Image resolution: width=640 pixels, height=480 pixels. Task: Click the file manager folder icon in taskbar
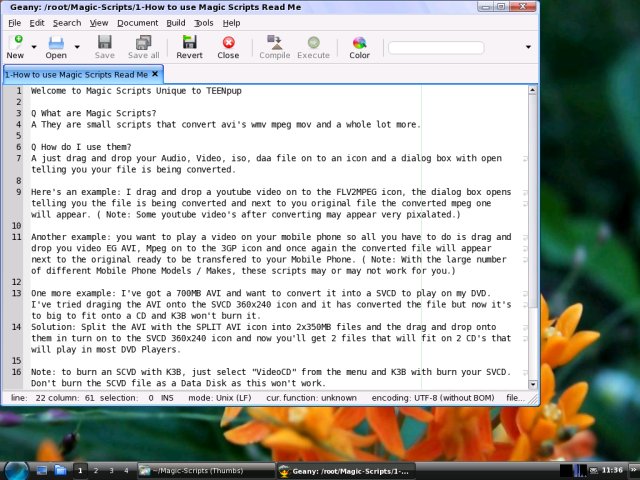coord(60,471)
